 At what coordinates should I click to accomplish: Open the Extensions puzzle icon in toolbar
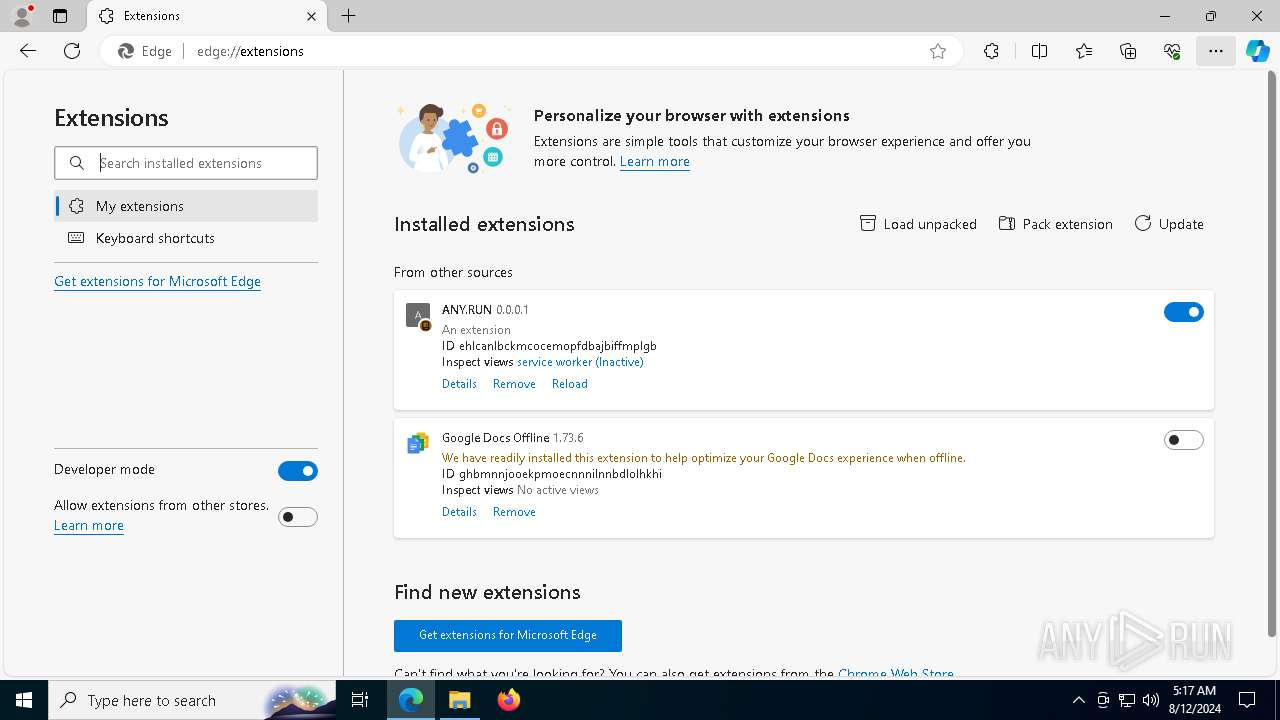(x=991, y=51)
